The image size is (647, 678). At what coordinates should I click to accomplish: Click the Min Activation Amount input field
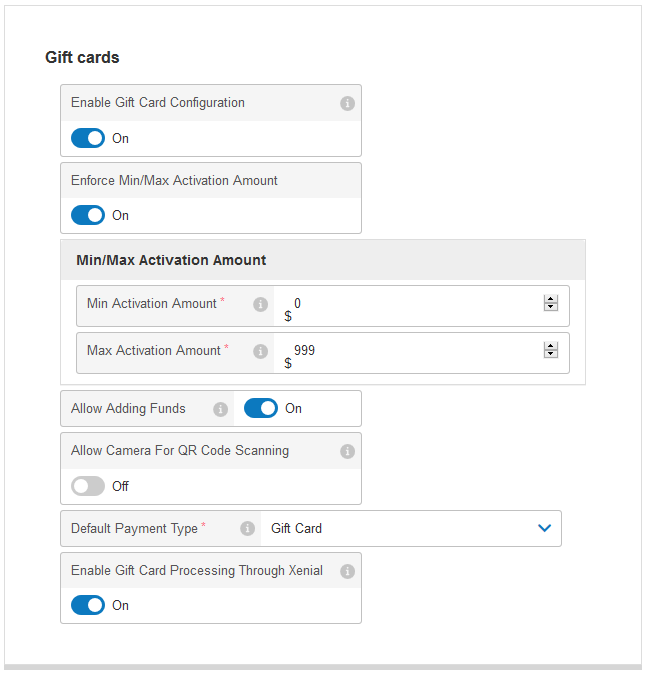(410, 303)
